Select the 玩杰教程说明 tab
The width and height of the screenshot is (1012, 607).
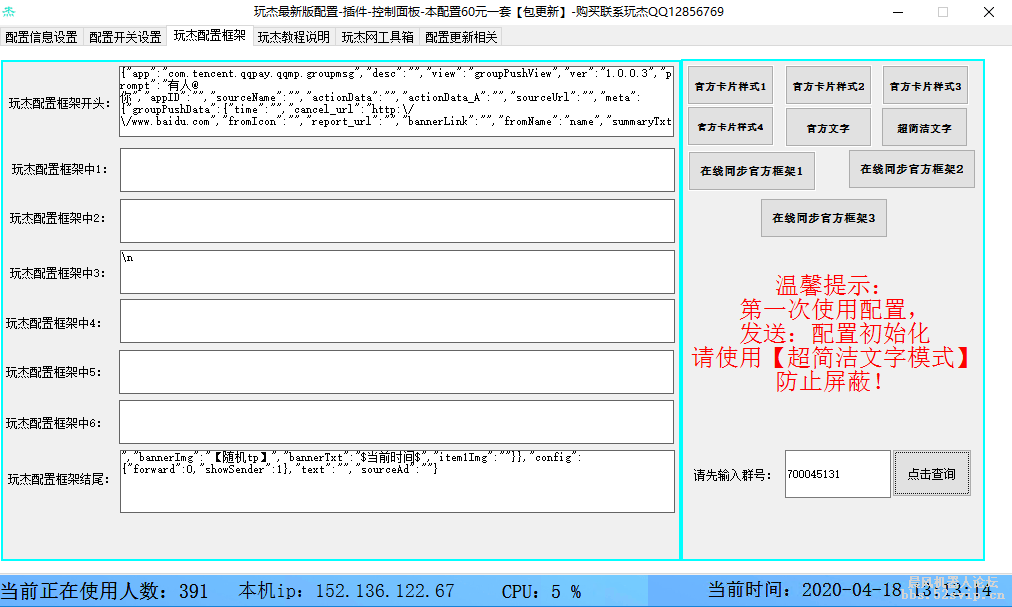[293, 37]
